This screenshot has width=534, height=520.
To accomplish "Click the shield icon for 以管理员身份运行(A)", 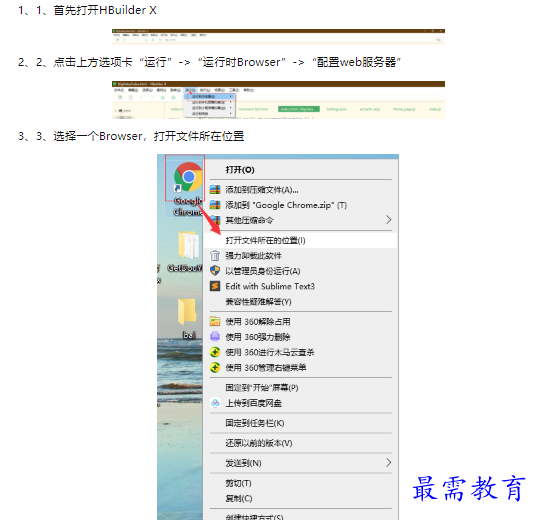I will [215, 271].
